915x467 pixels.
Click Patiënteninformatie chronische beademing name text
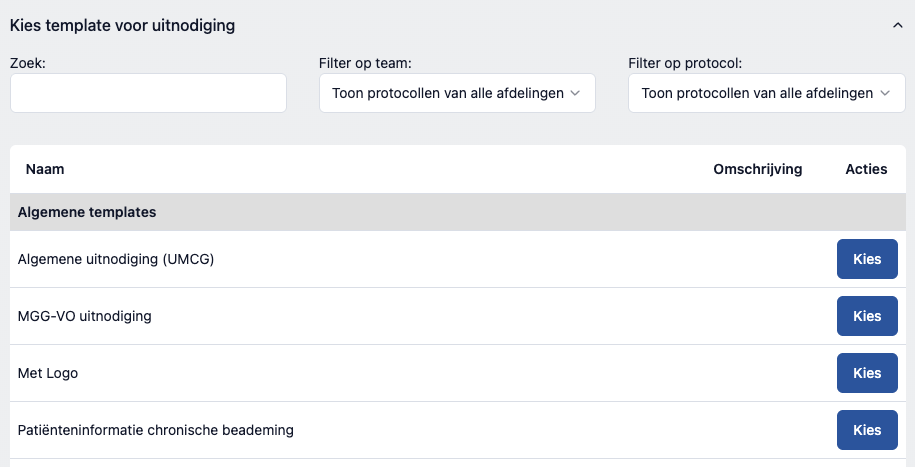(x=155, y=430)
